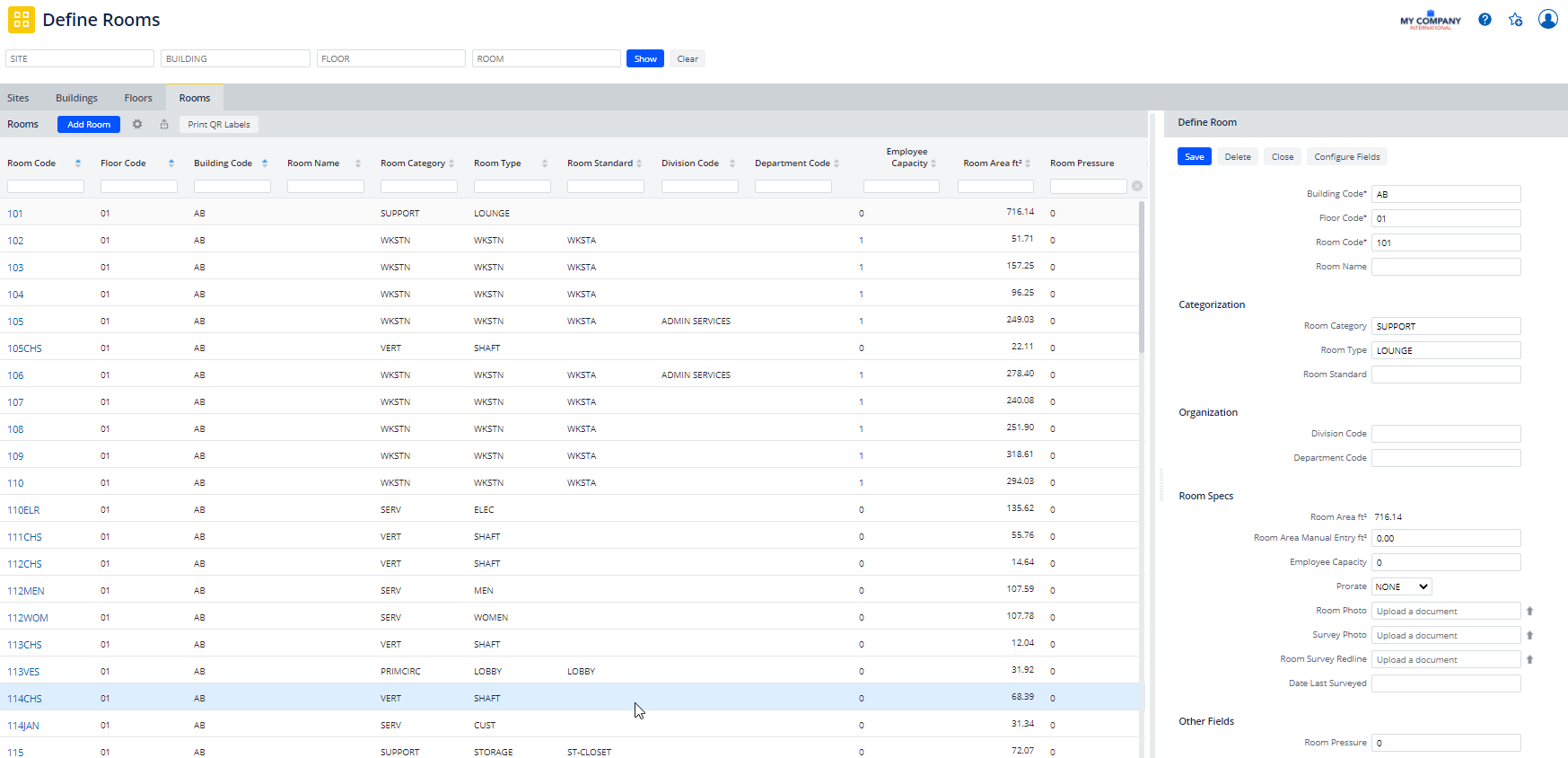1568x758 pixels.
Task: Open the user profile icon
Action: [1547, 19]
